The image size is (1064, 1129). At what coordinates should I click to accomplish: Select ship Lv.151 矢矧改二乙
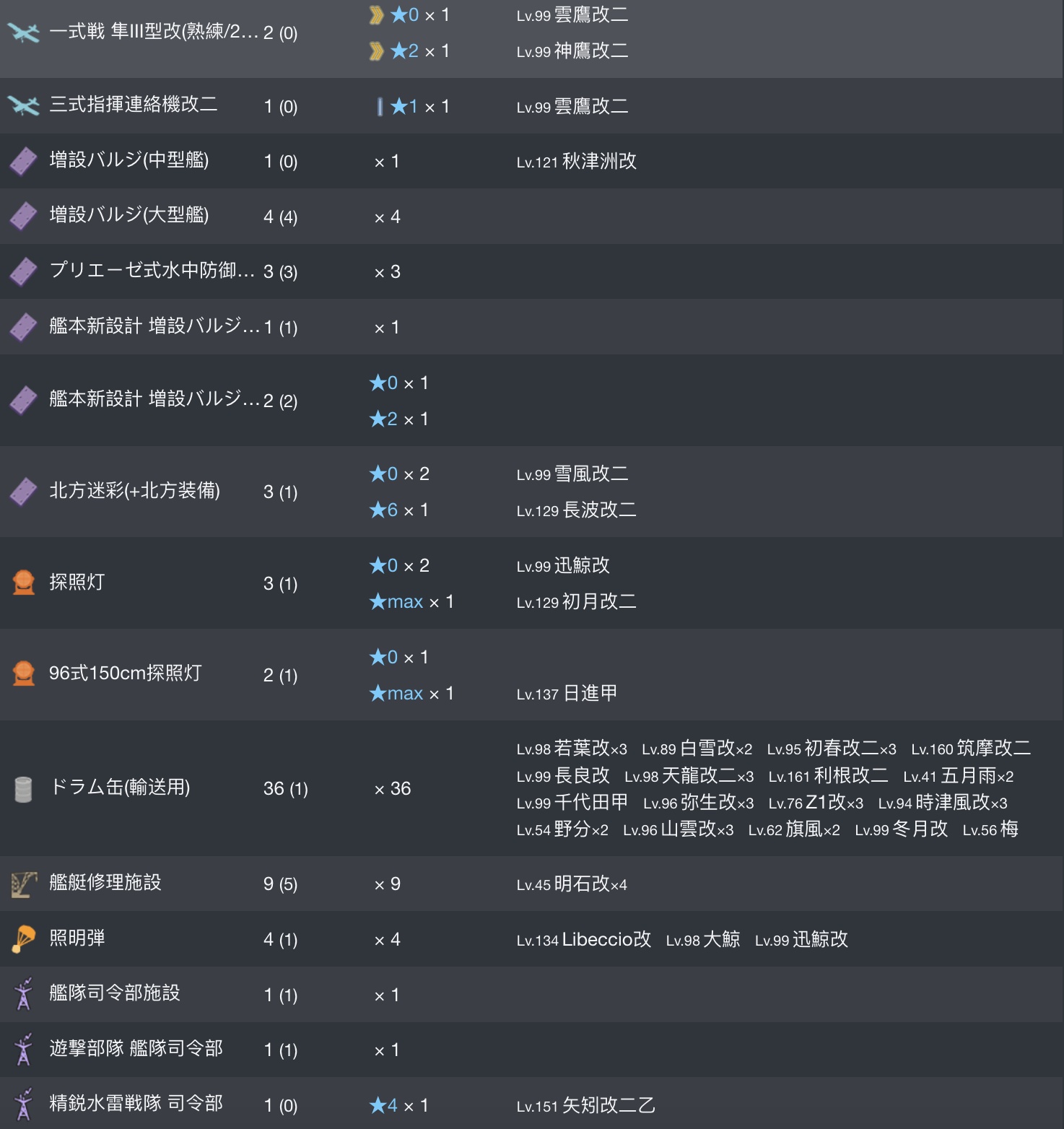pos(586,1105)
